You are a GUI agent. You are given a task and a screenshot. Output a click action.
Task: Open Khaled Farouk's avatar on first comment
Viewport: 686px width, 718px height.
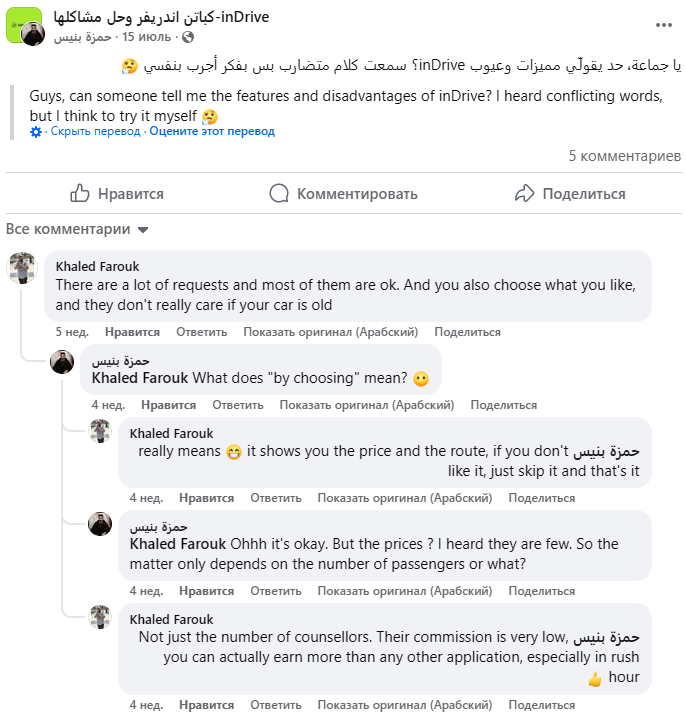[22, 267]
